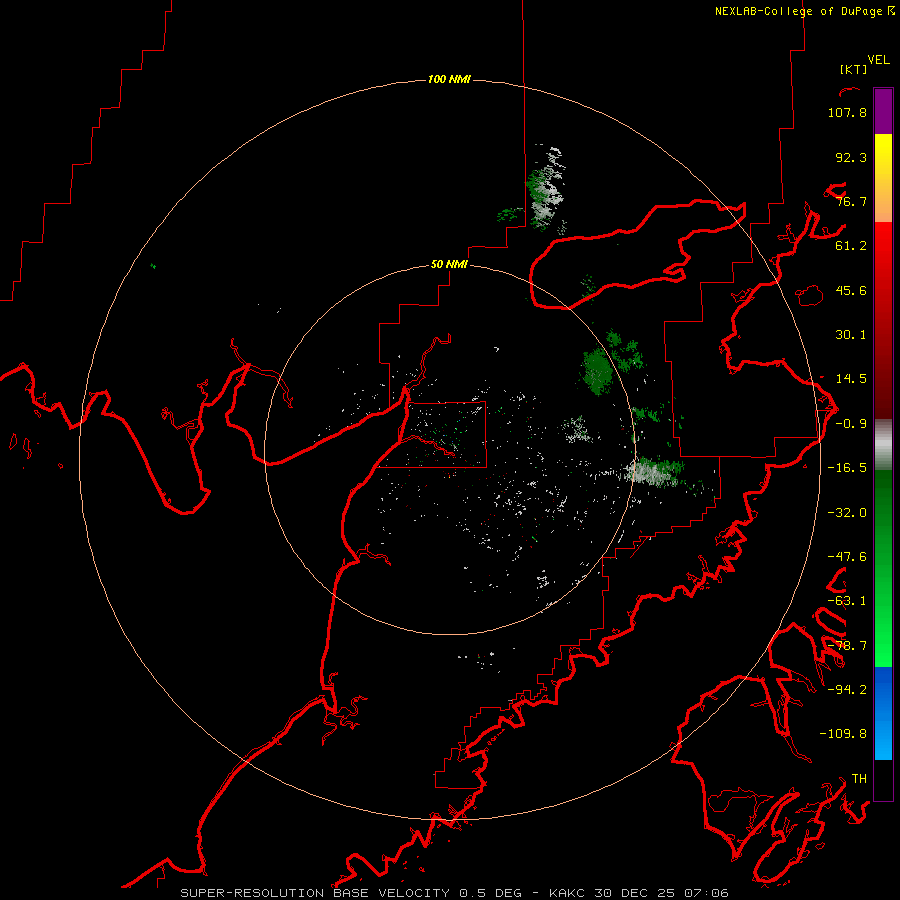Click the 61.2 velocity scale value
The width and height of the screenshot is (900, 900).
(851, 246)
